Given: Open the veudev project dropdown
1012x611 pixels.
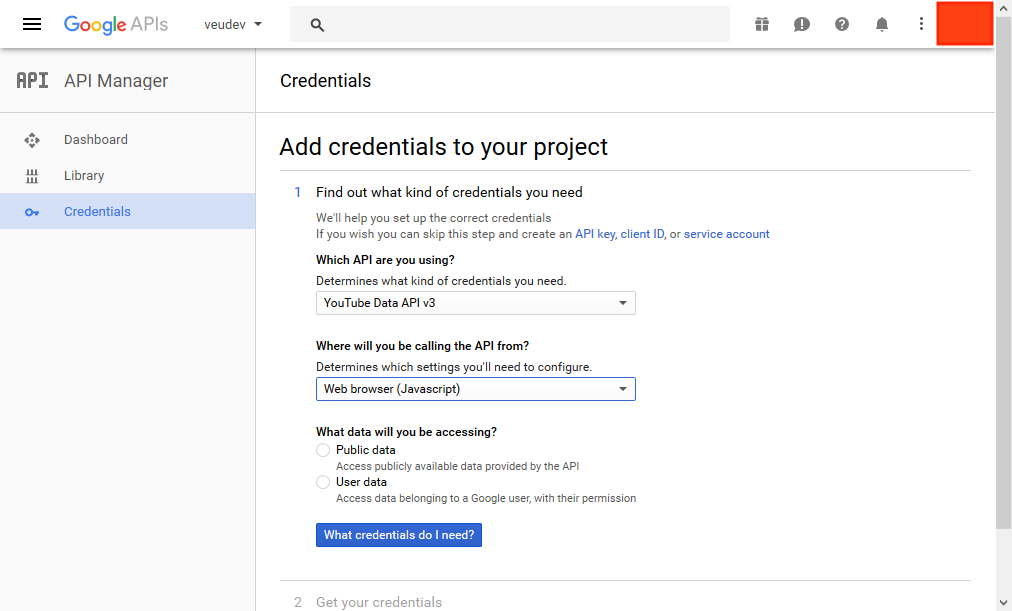Looking at the screenshot, I should click(x=233, y=24).
